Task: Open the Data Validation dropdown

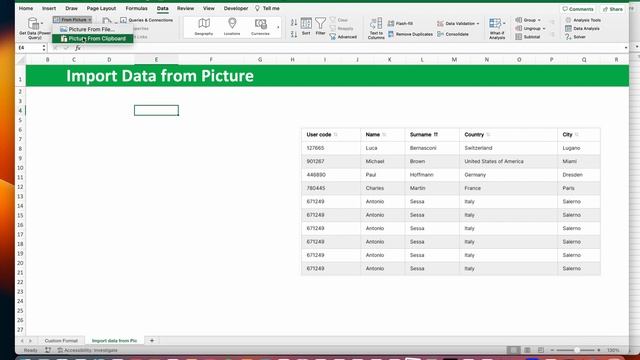Action: tap(458, 24)
